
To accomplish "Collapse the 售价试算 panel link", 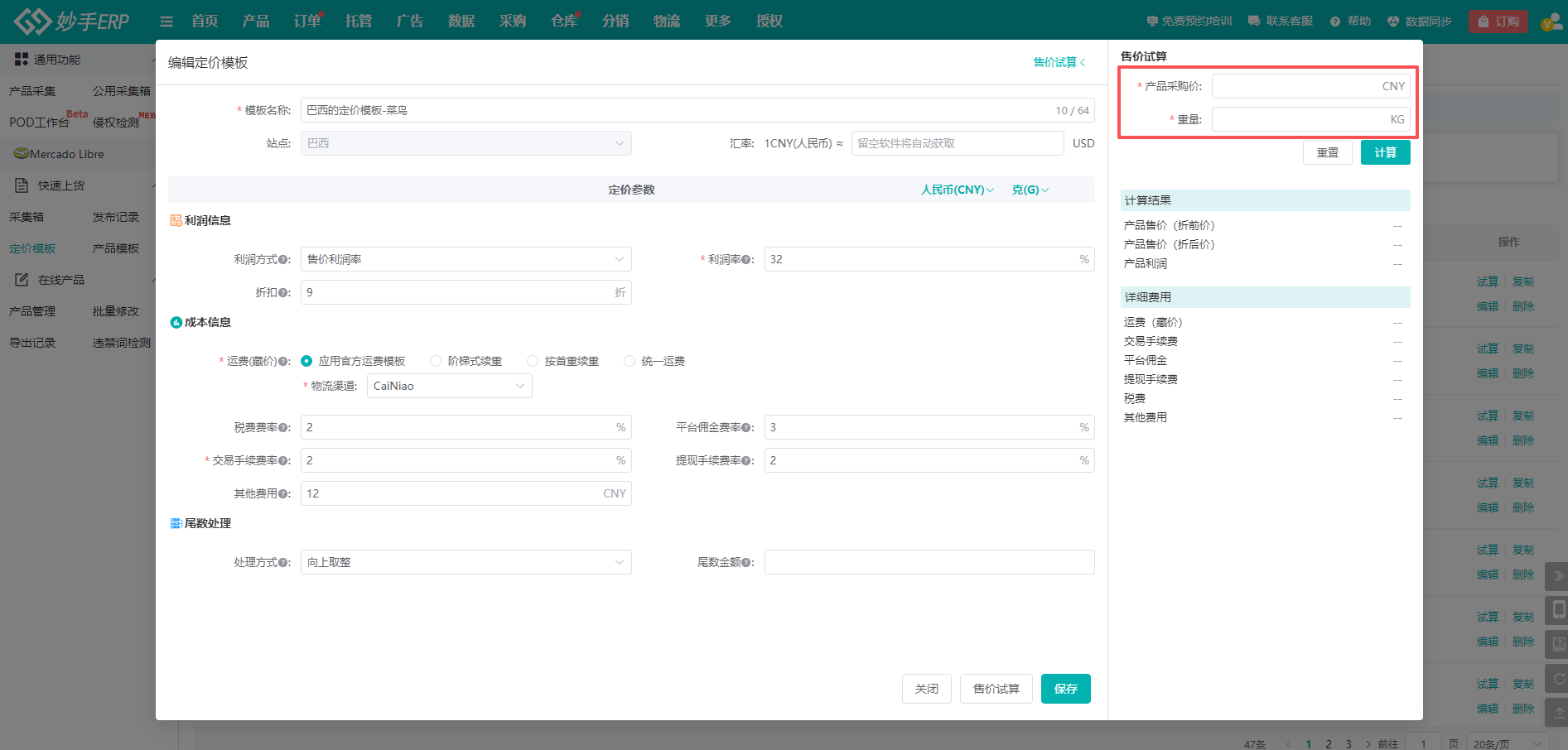I will tap(1059, 62).
